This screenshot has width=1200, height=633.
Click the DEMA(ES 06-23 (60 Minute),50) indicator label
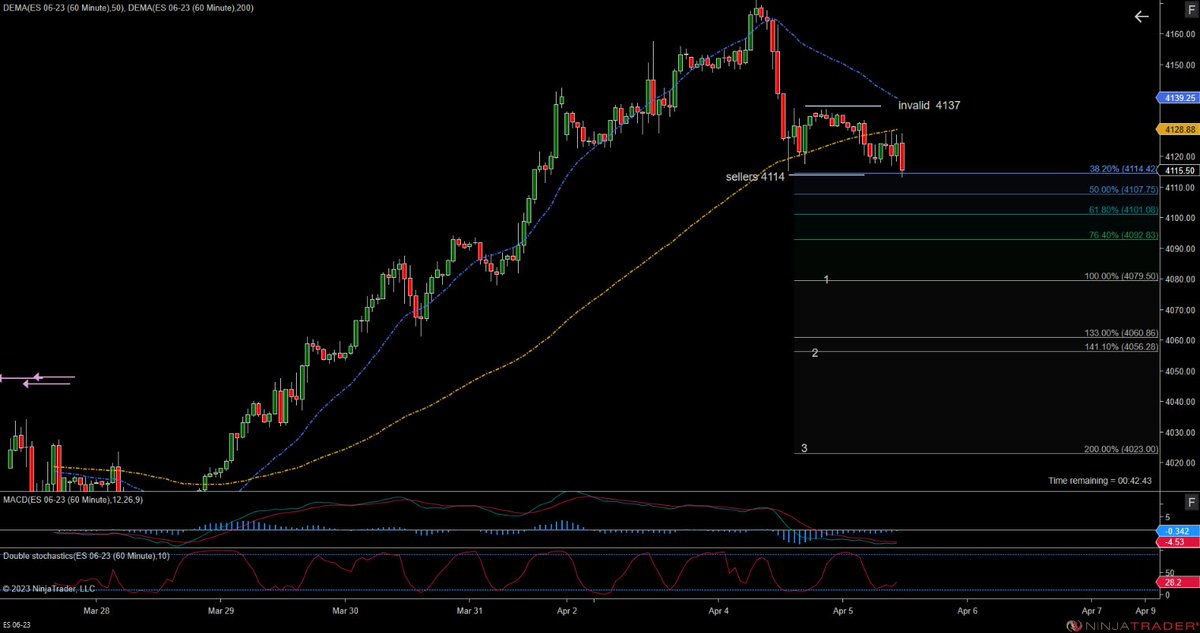(62, 8)
